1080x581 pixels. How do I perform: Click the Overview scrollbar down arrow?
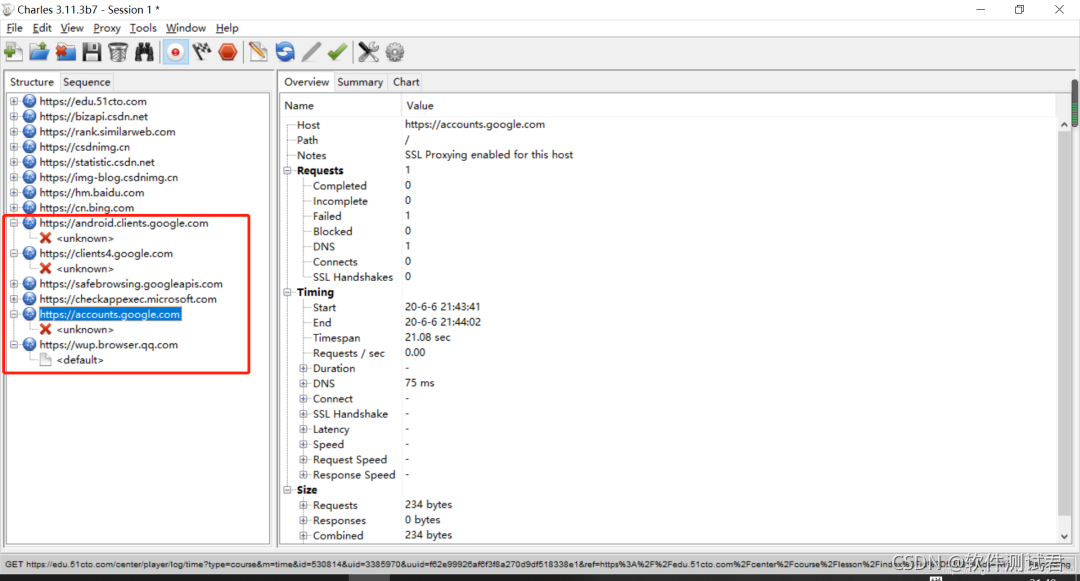tap(1064, 536)
